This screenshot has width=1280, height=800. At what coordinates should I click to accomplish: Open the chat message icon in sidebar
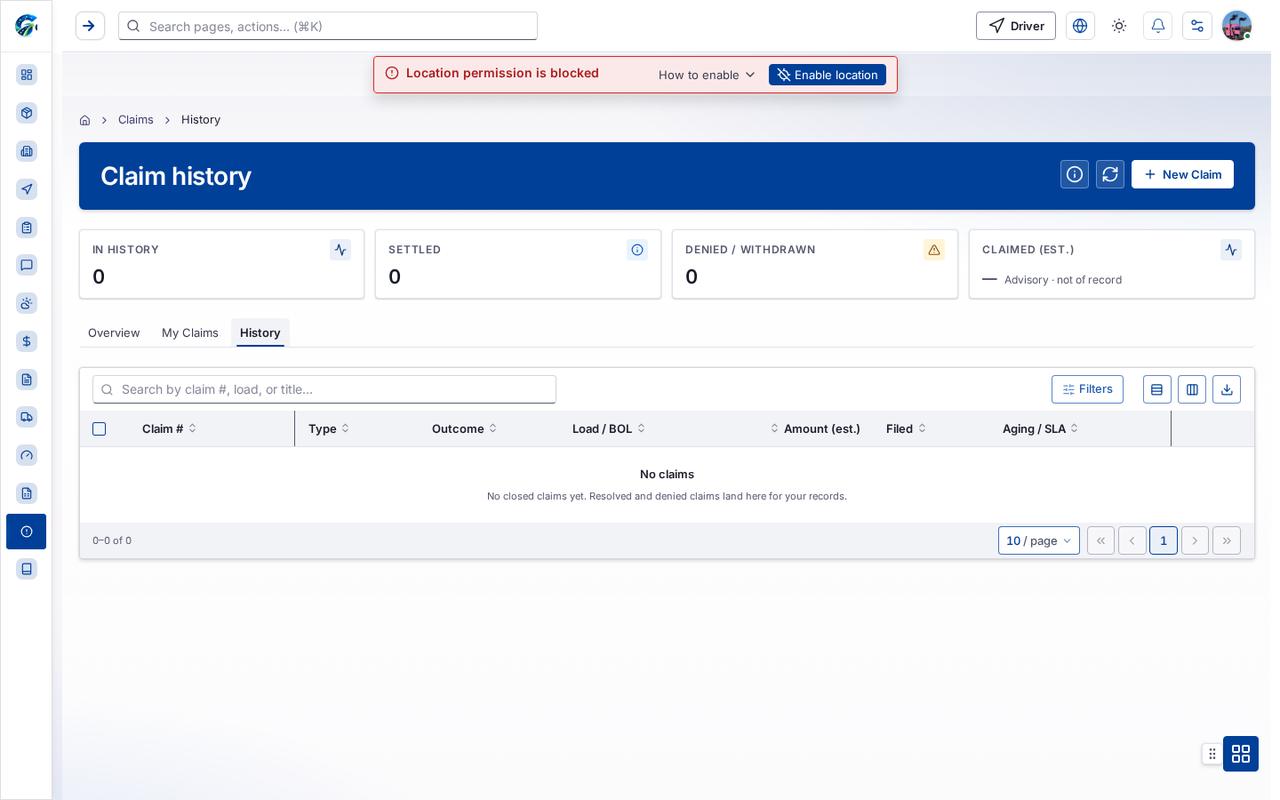point(27,265)
